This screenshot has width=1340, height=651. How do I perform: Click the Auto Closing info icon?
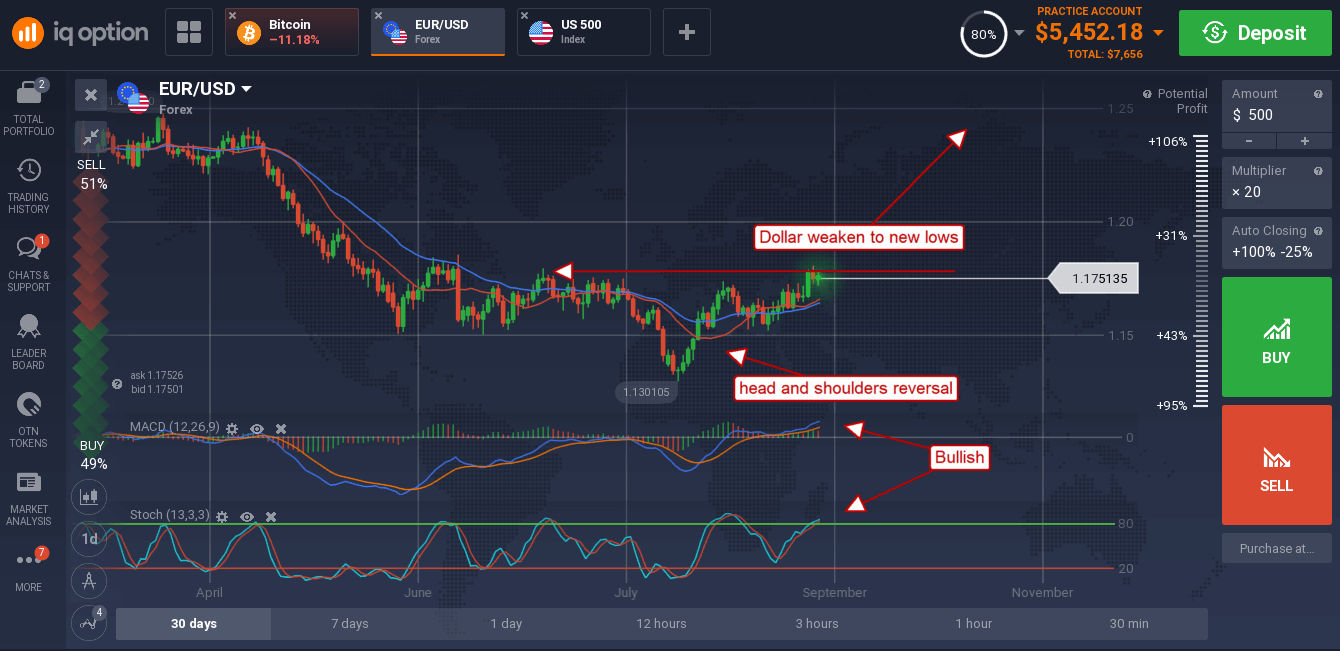pos(1319,231)
